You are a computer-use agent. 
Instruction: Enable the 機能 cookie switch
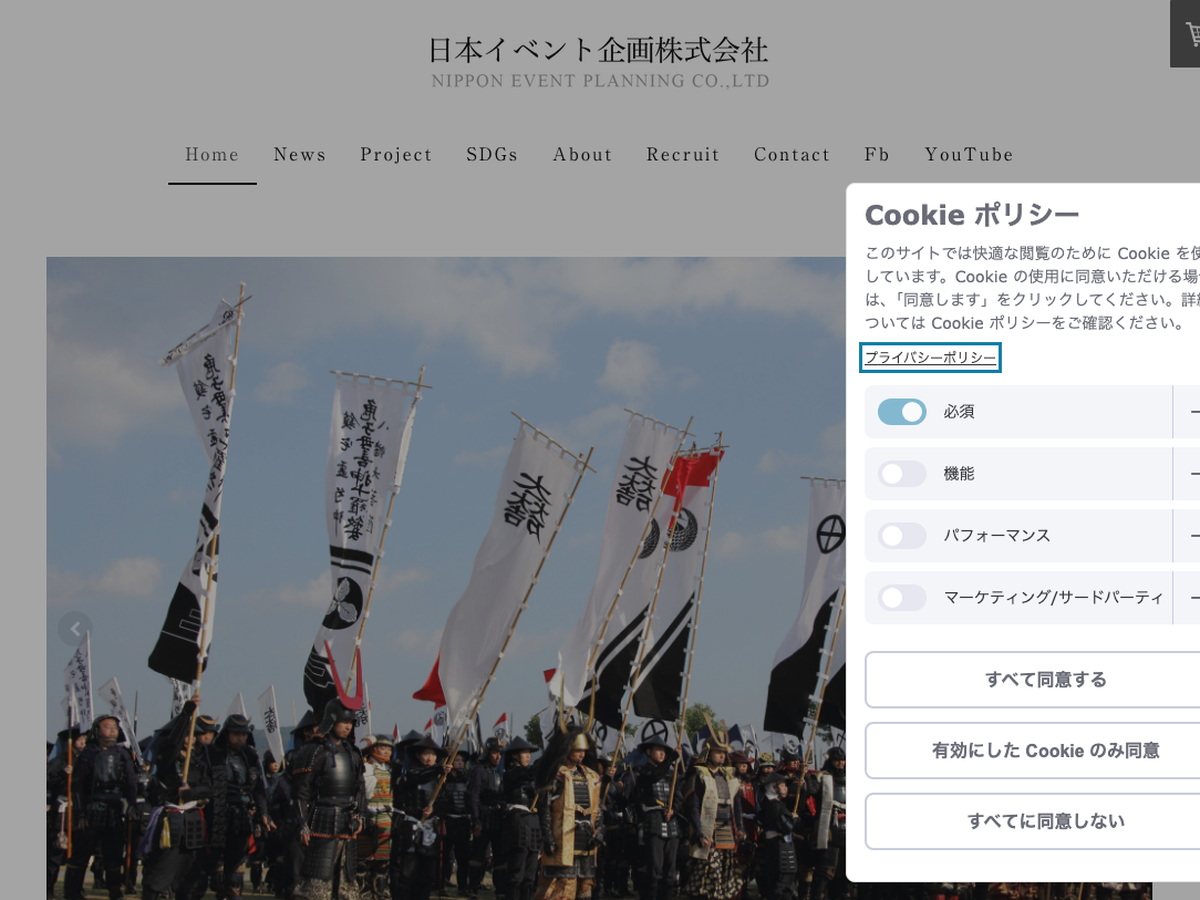902,474
